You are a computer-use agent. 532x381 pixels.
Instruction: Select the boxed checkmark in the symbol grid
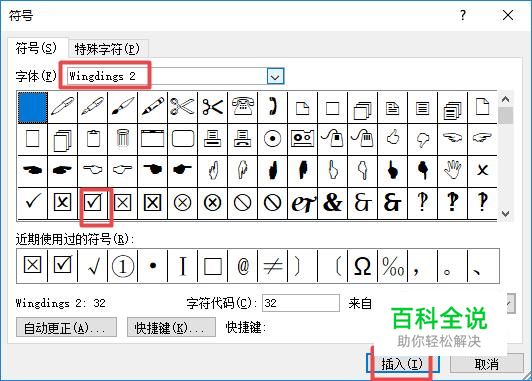[93, 203]
